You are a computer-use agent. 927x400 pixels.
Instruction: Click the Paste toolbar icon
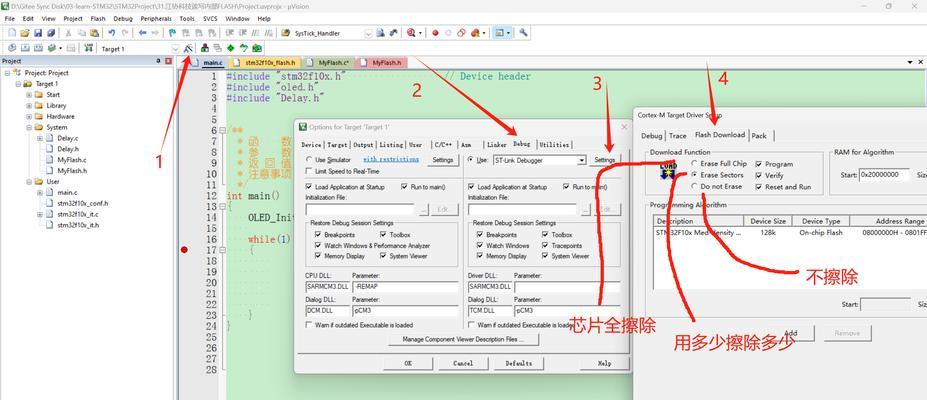pyautogui.click(x=95, y=33)
